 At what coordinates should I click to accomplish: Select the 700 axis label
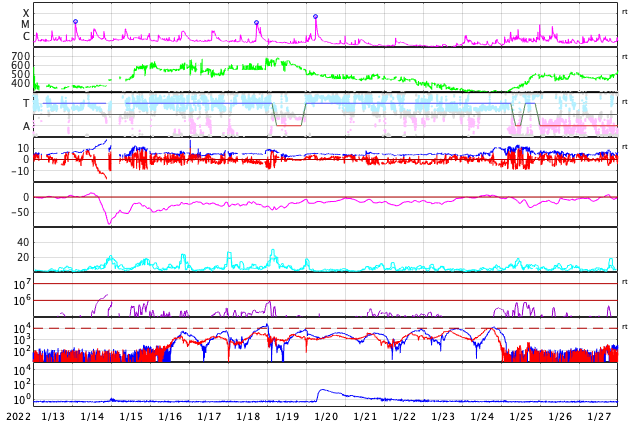coord(21,56)
